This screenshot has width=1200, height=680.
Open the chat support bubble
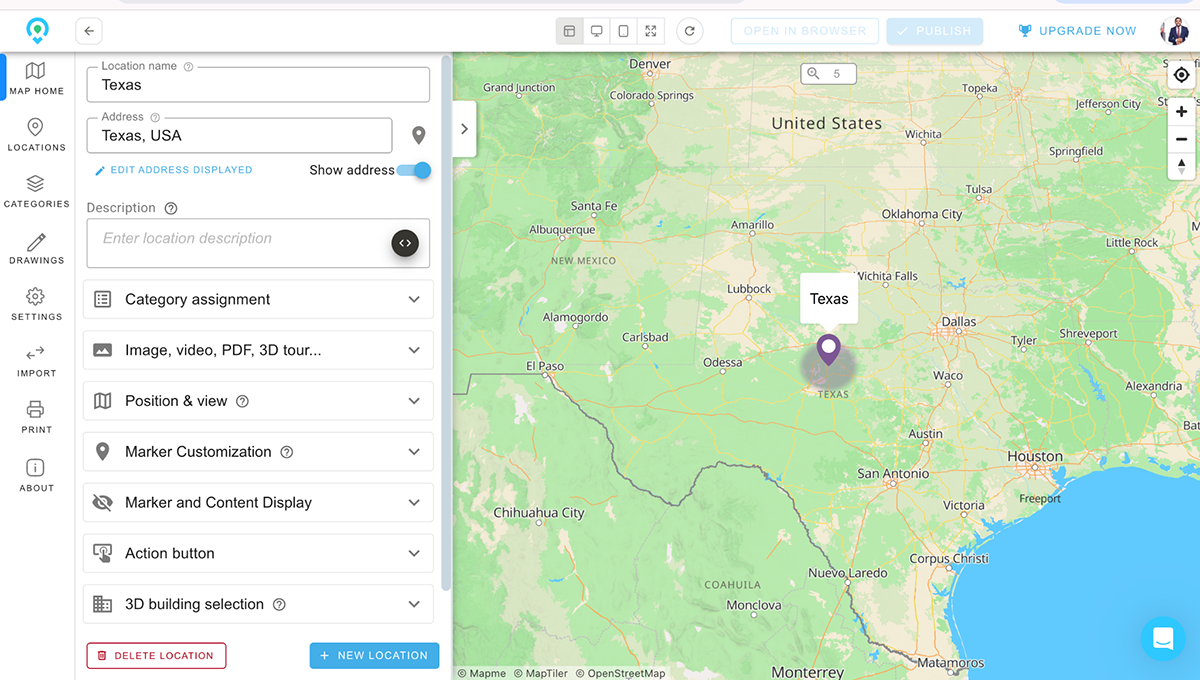pos(1163,638)
